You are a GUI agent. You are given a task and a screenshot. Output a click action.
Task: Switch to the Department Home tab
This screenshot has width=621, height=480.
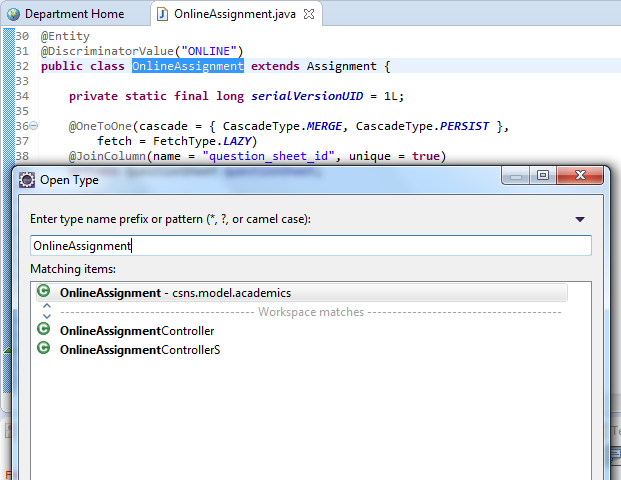(73, 14)
